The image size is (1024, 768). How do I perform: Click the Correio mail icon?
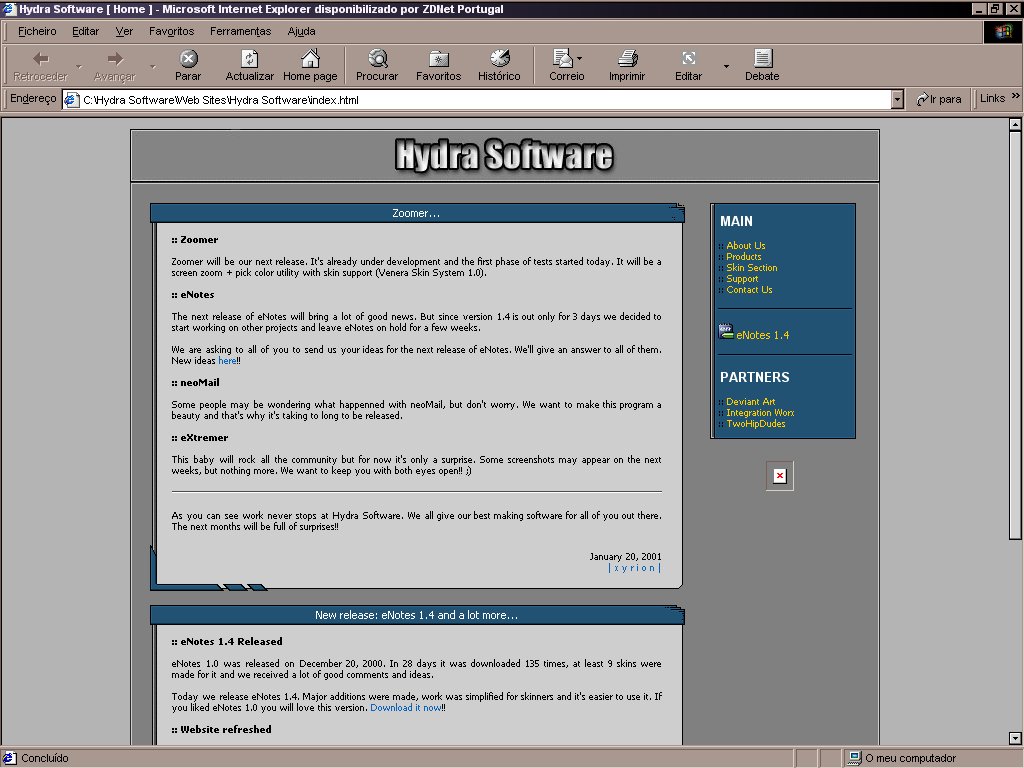(563, 62)
